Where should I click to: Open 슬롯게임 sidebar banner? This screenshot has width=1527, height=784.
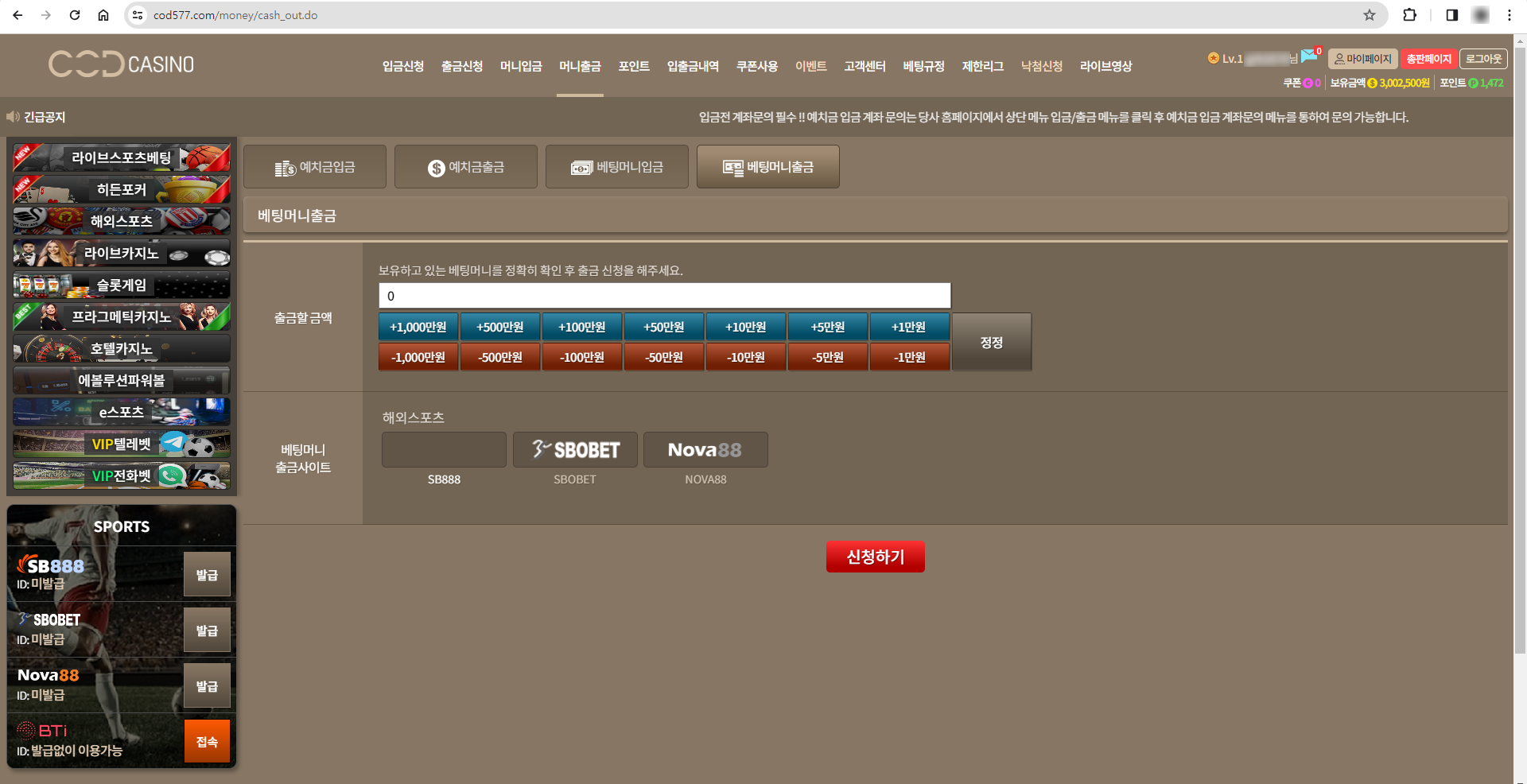pyautogui.click(x=122, y=285)
